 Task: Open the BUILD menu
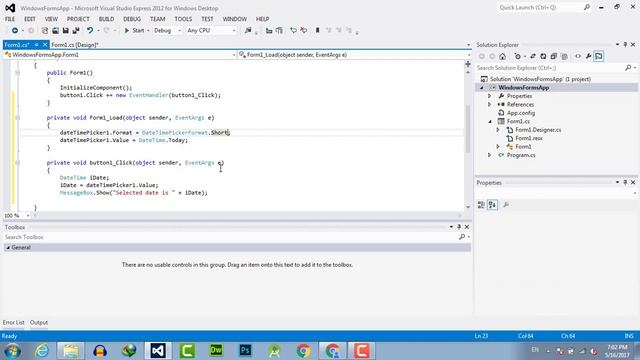click(x=106, y=19)
